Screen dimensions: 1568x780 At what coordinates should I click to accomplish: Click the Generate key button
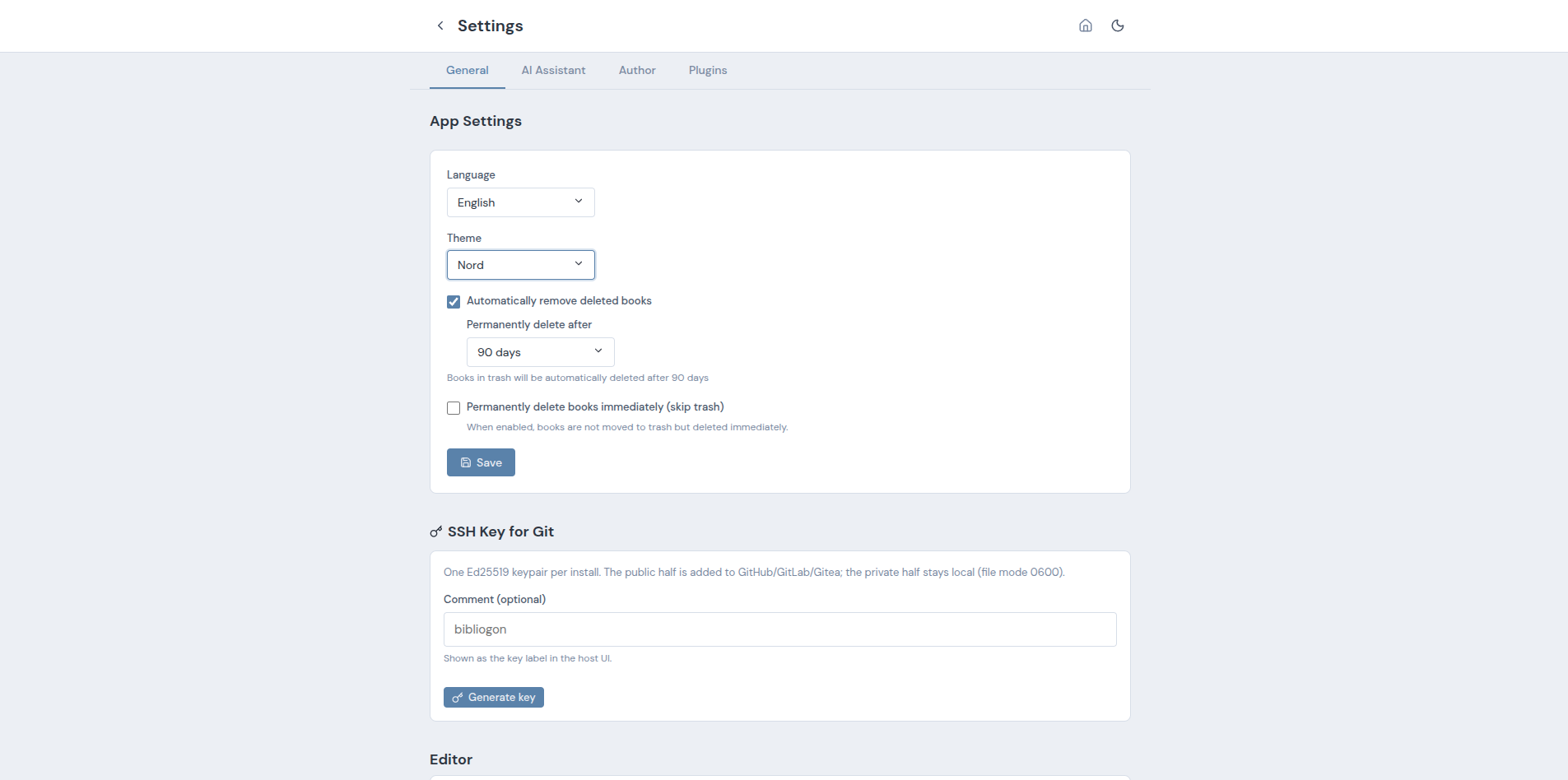[494, 697]
